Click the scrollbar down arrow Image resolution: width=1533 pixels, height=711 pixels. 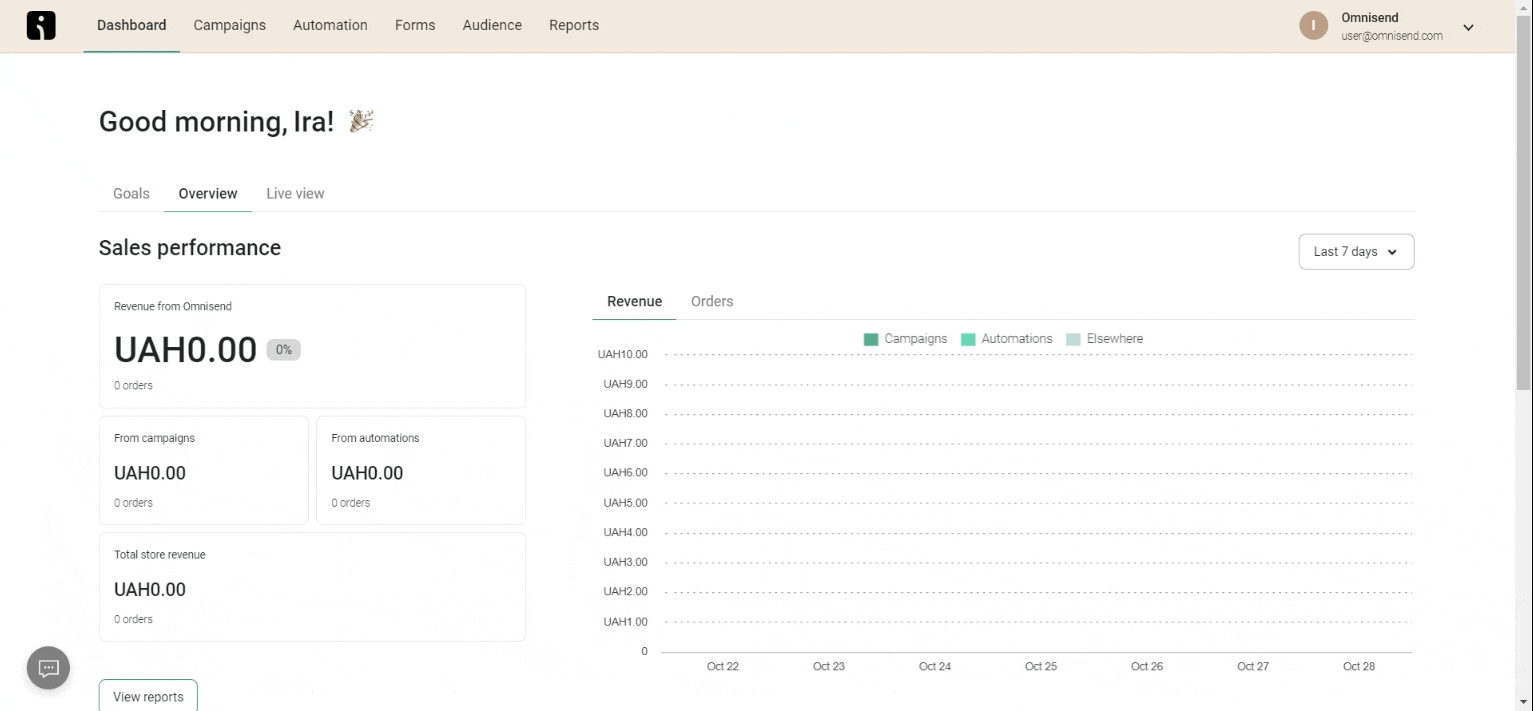click(x=1523, y=702)
